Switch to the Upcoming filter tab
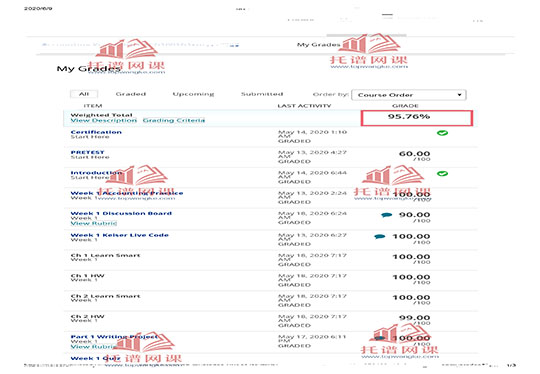This screenshot has width=540, height=374. (x=193, y=94)
